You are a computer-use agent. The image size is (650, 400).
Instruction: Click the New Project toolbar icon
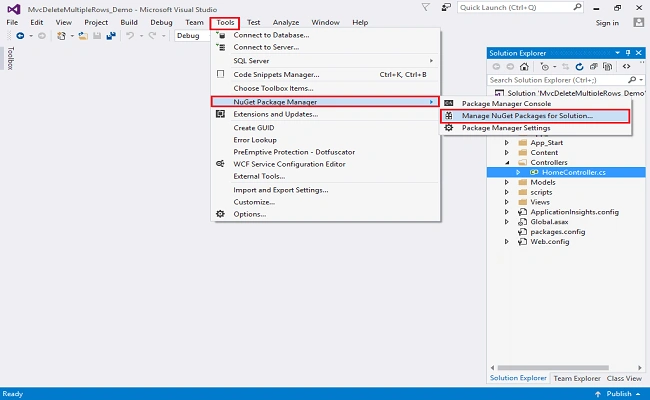click(61, 36)
